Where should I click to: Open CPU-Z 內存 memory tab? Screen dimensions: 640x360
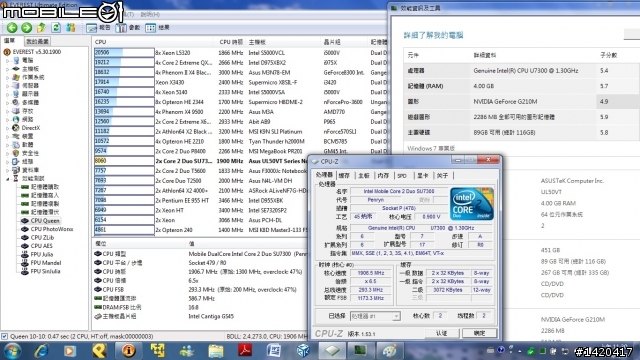[x=383, y=176]
